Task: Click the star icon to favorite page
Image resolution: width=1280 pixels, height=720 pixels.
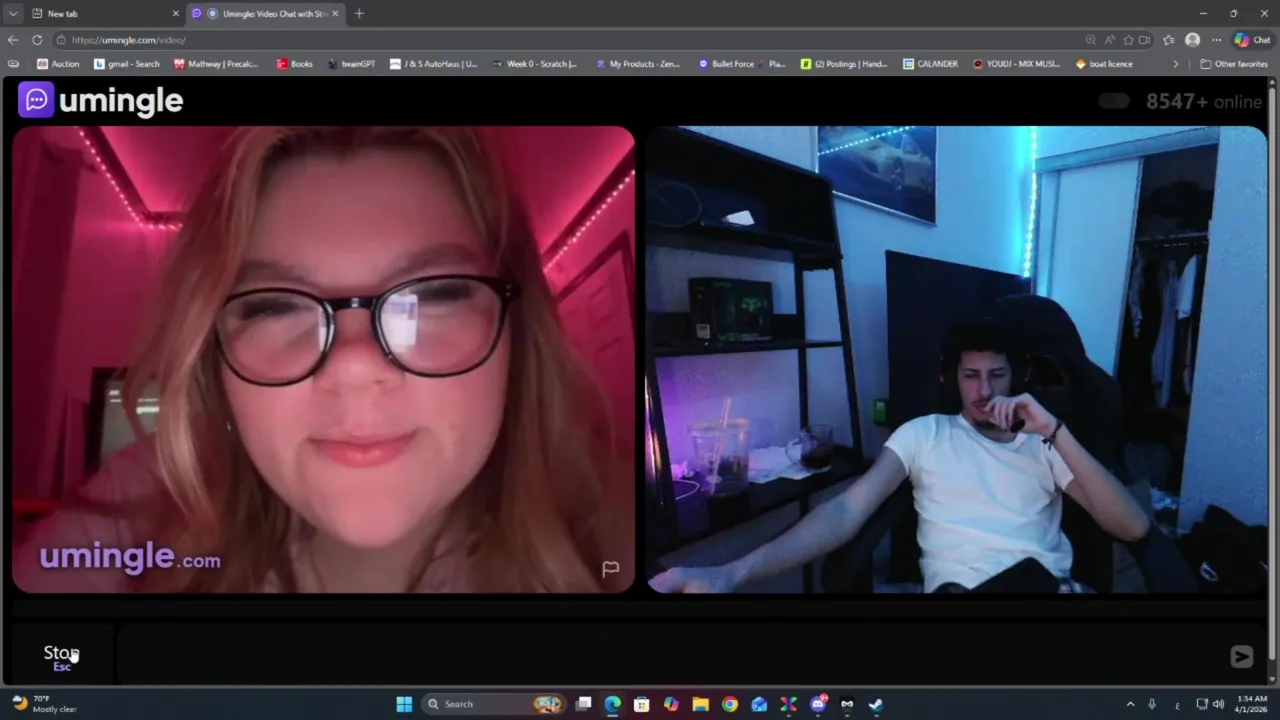Action: [x=1128, y=40]
